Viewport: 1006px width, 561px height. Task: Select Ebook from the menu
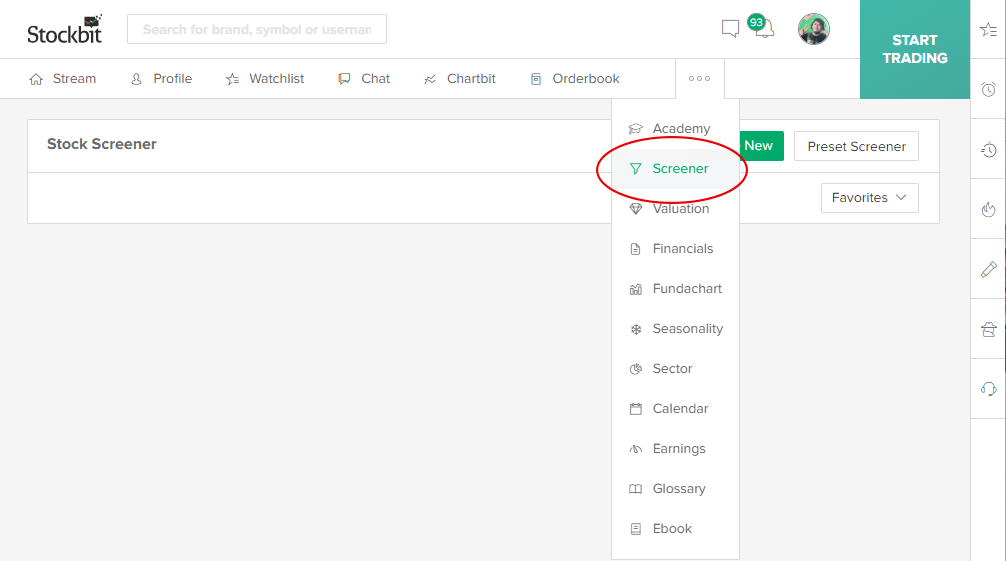click(676, 529)
